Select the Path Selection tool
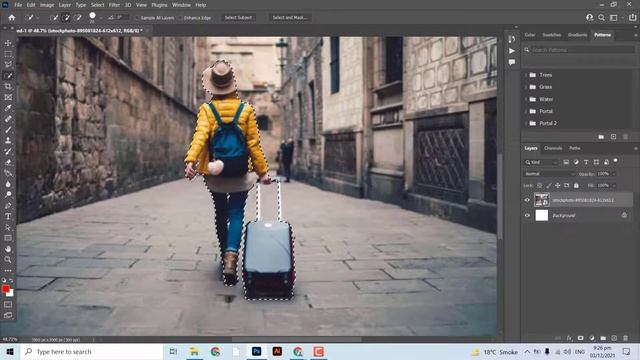Viewport: 640px width, 360px height. coord(8,227)
